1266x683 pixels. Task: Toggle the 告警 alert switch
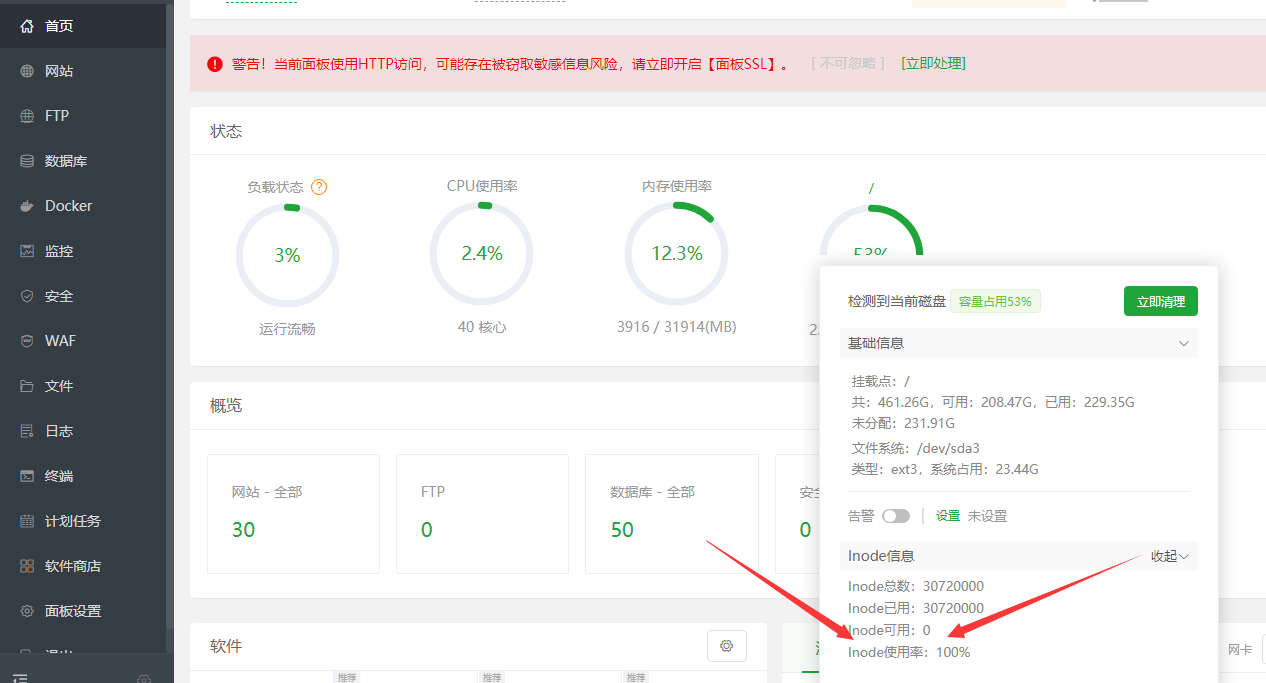tap(896, 516)
